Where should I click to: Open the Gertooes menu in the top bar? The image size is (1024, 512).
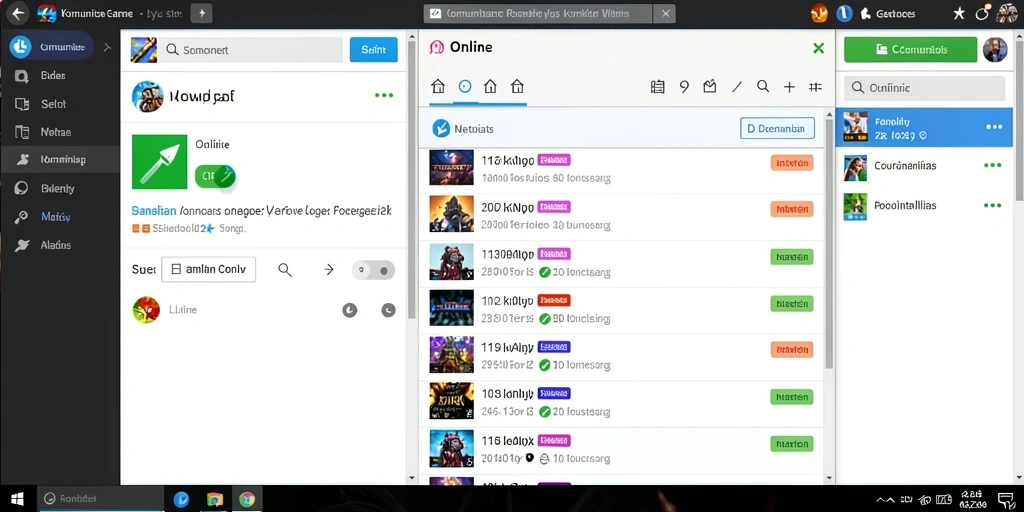tap(888, 14)
